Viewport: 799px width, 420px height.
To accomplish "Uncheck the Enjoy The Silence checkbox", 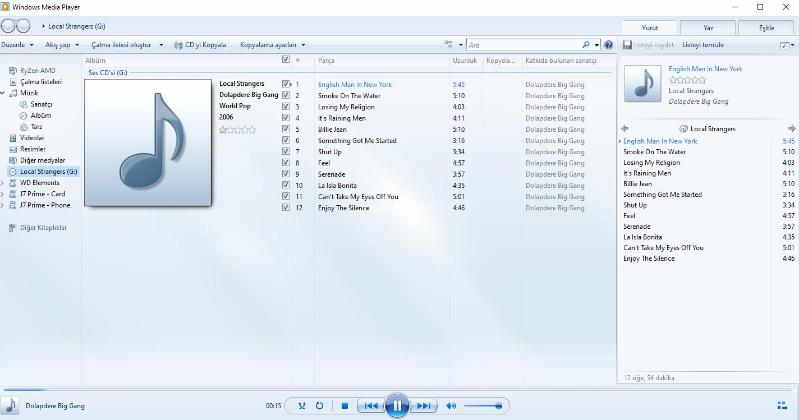I will coord(286,207).
